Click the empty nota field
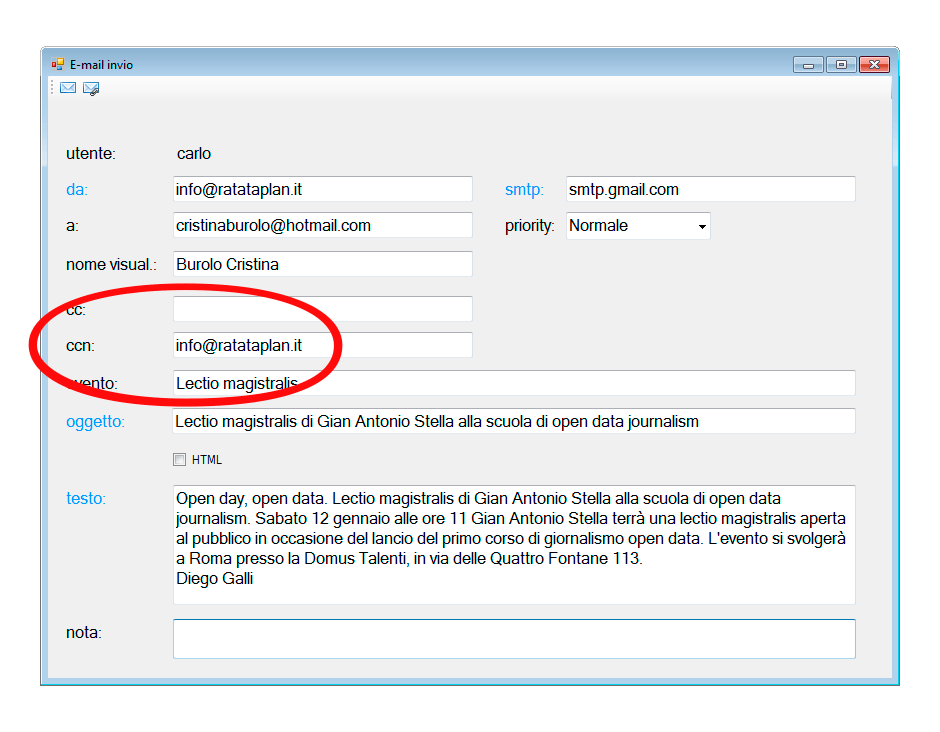940x732 pixels. click(514, 639)
